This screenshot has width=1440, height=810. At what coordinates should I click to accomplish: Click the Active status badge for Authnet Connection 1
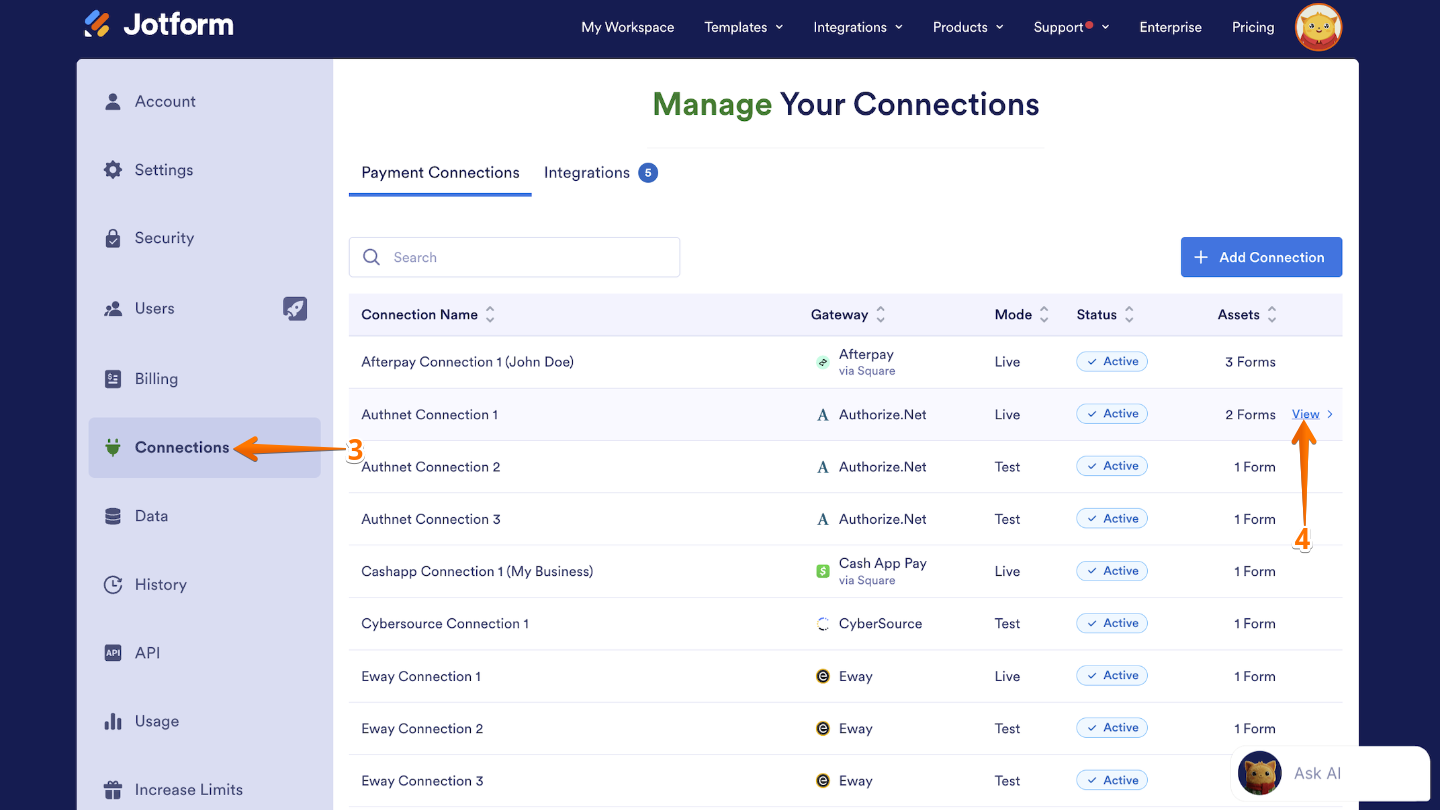1111,413
